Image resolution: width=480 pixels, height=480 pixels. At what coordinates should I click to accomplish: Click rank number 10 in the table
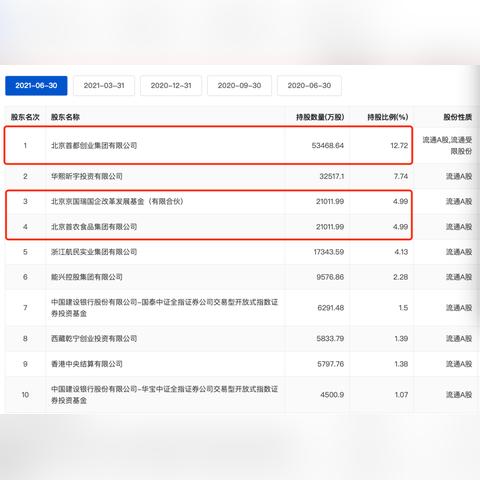pos(25,395)
